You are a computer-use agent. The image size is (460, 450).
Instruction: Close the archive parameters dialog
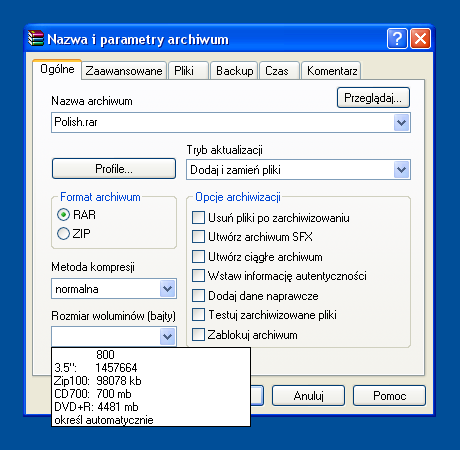pyautogui.click(x=420, y=39)
